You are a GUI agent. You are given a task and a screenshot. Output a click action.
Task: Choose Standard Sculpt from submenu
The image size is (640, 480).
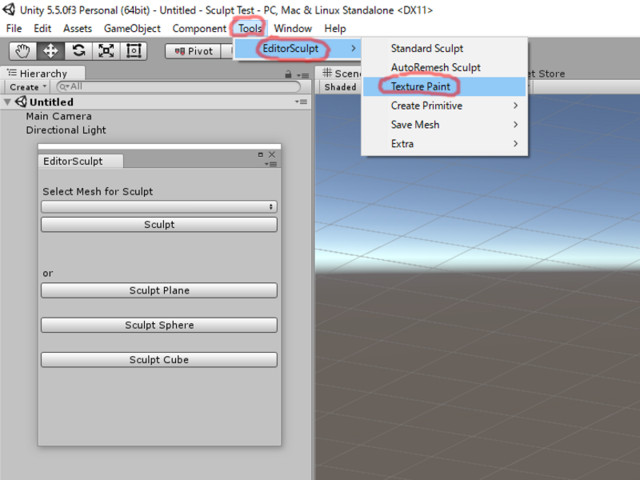(444, 49)
